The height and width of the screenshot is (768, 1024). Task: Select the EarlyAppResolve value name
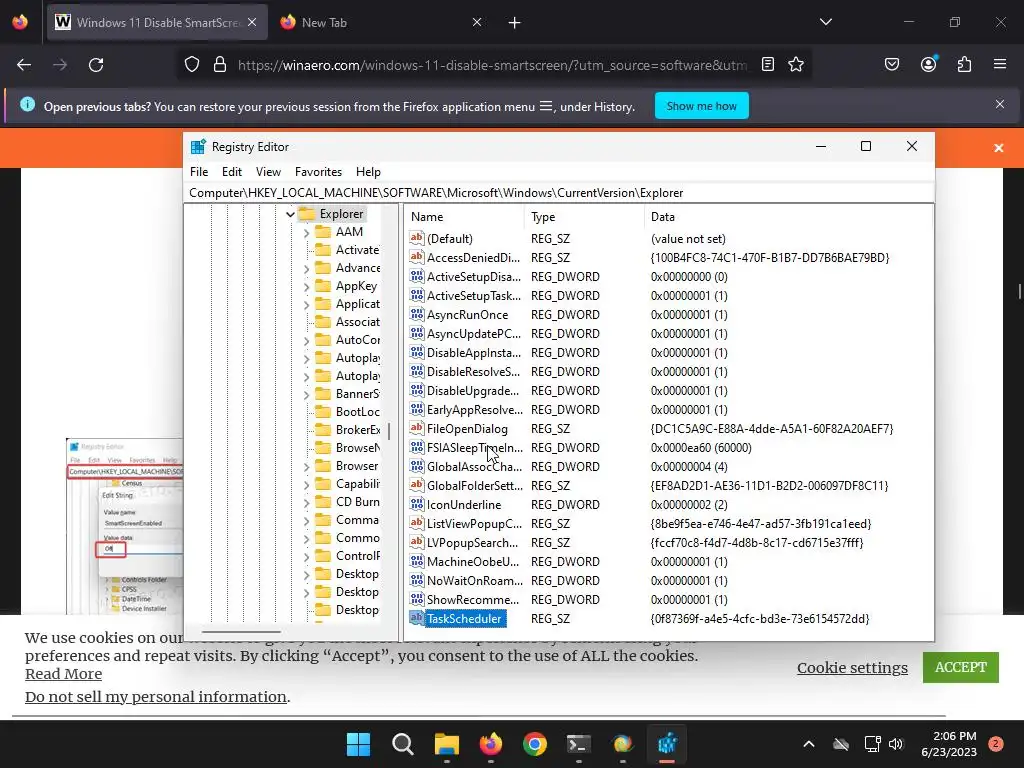[x=475, y=410]
